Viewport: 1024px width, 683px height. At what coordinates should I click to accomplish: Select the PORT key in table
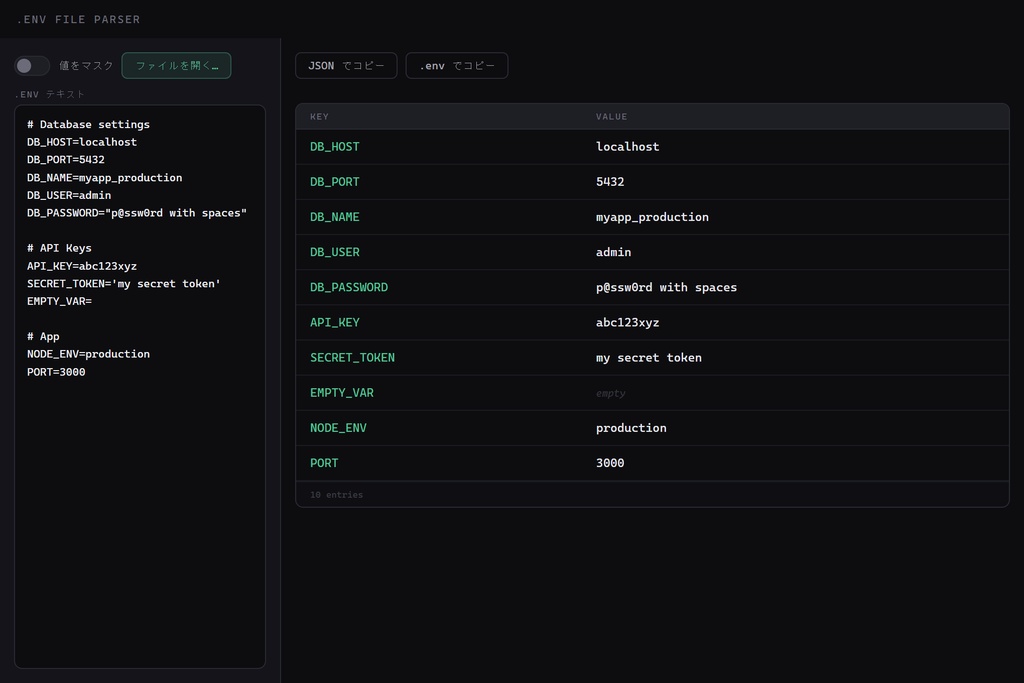324,463
